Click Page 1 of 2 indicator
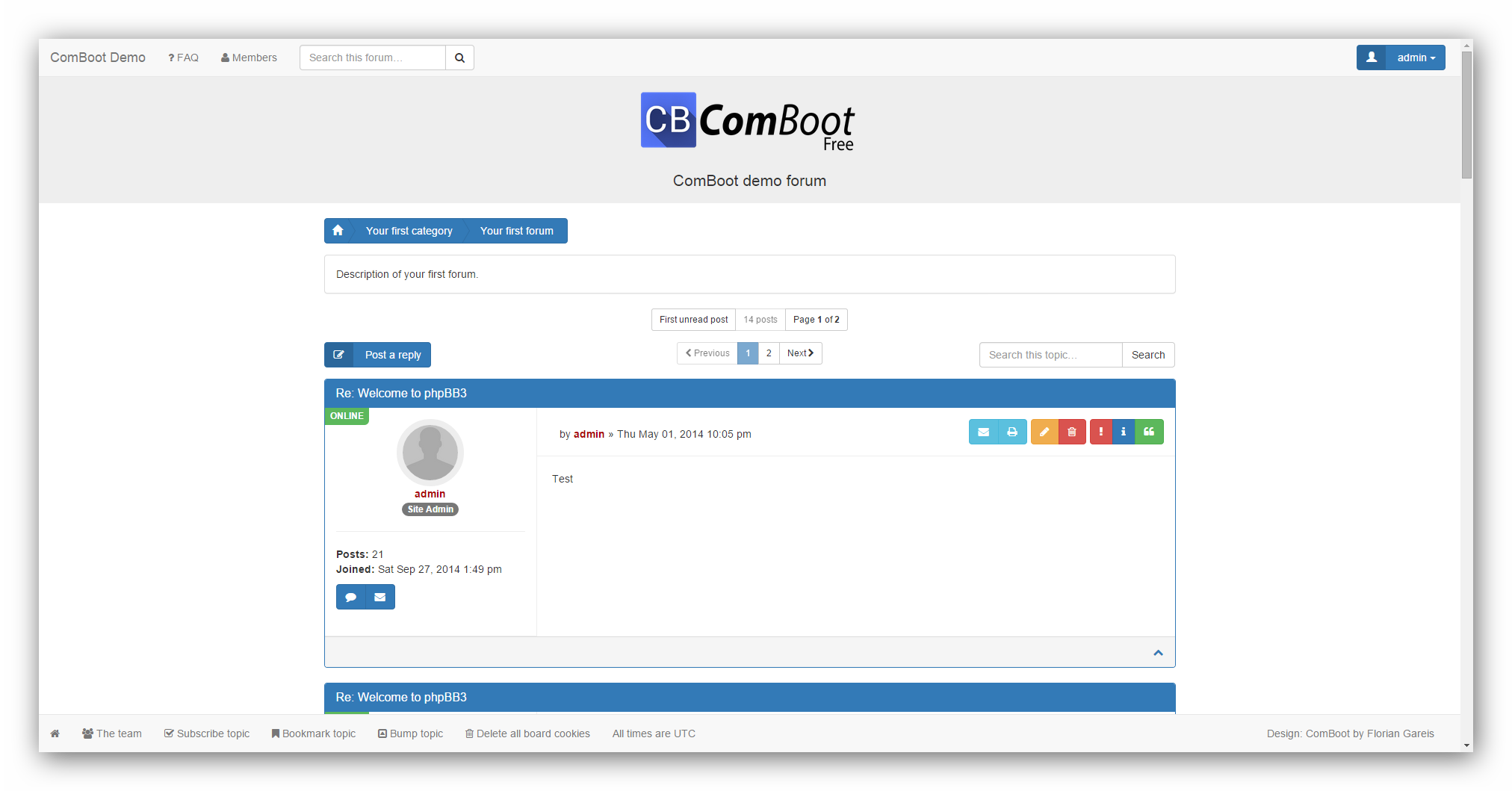The width and height of the screenshot is (1512, 791). (816, 320)
